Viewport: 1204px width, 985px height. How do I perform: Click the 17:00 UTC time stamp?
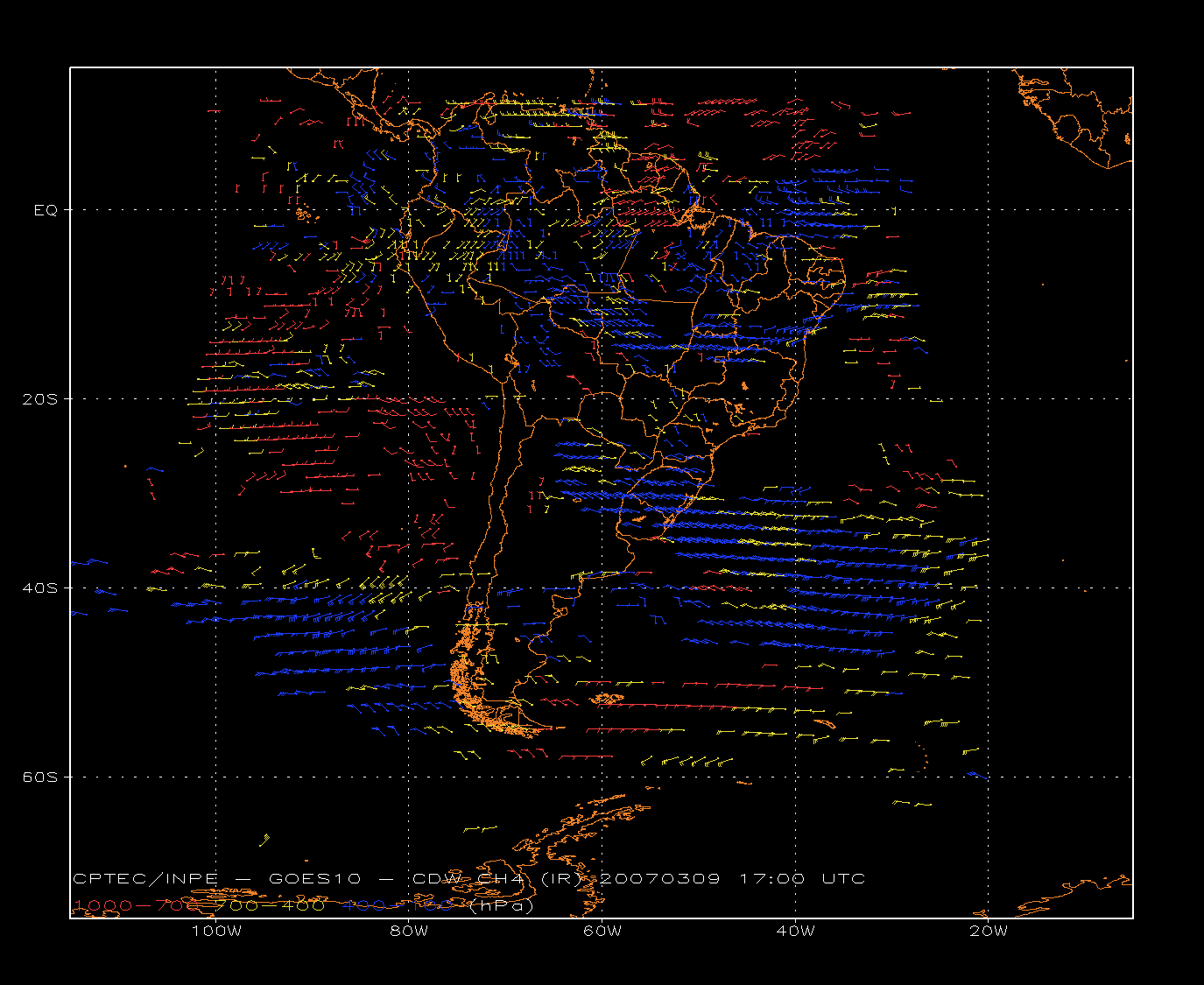point(803,878)
